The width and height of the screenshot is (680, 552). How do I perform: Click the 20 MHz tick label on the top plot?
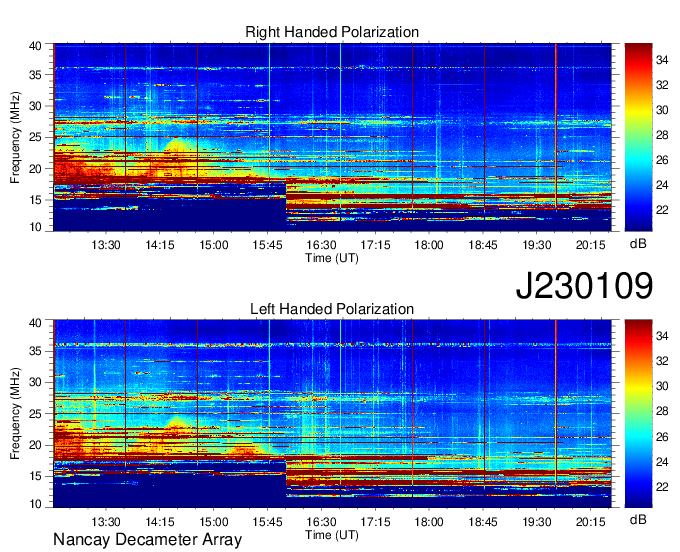36,169
